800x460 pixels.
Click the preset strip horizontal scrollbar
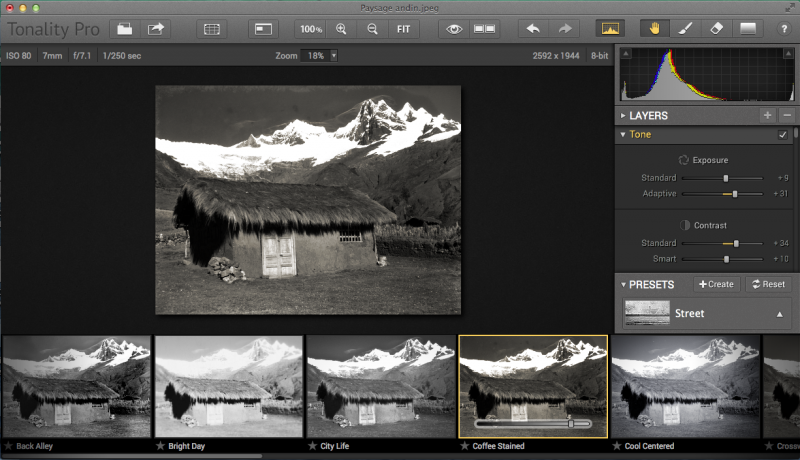[132, 456]
